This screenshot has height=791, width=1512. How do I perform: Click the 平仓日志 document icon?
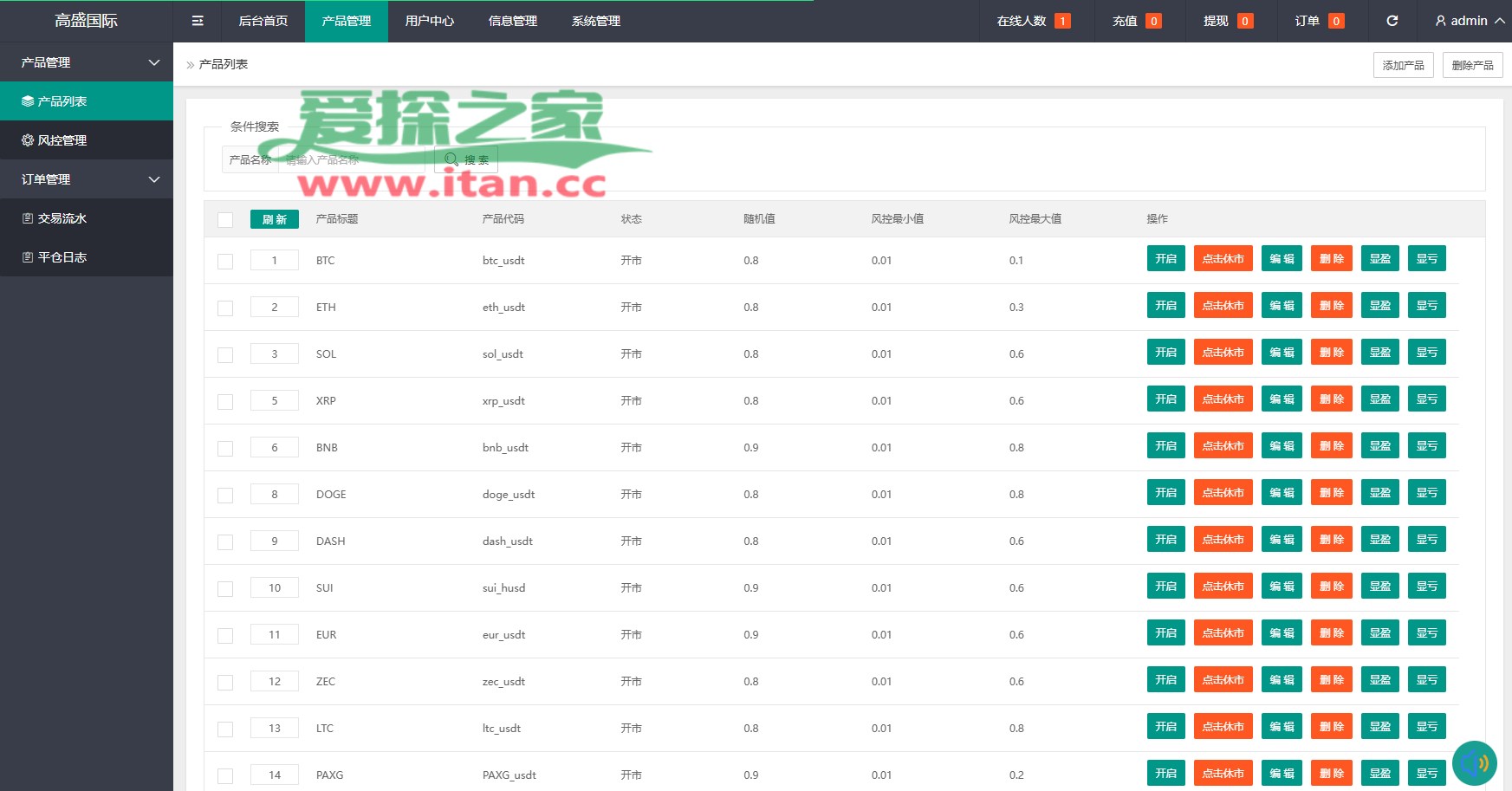(x=28, y=257)
